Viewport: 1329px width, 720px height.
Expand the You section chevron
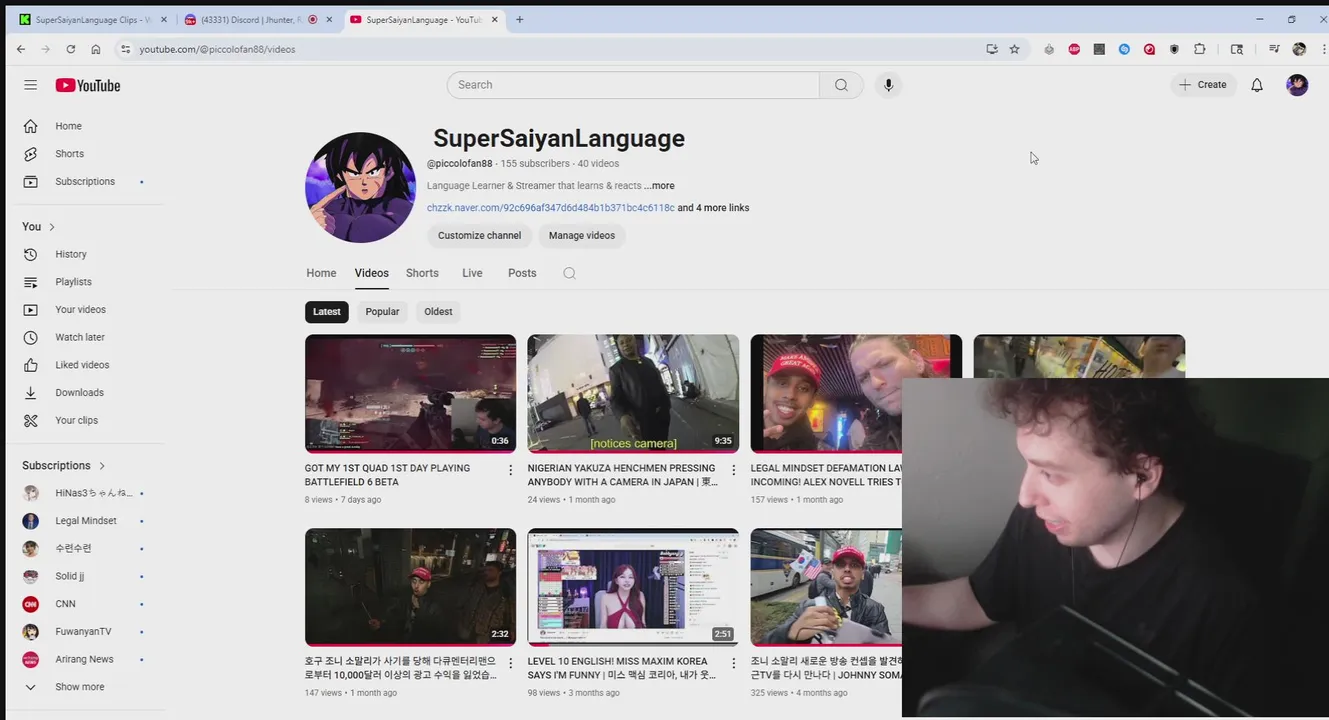[52, 227]
